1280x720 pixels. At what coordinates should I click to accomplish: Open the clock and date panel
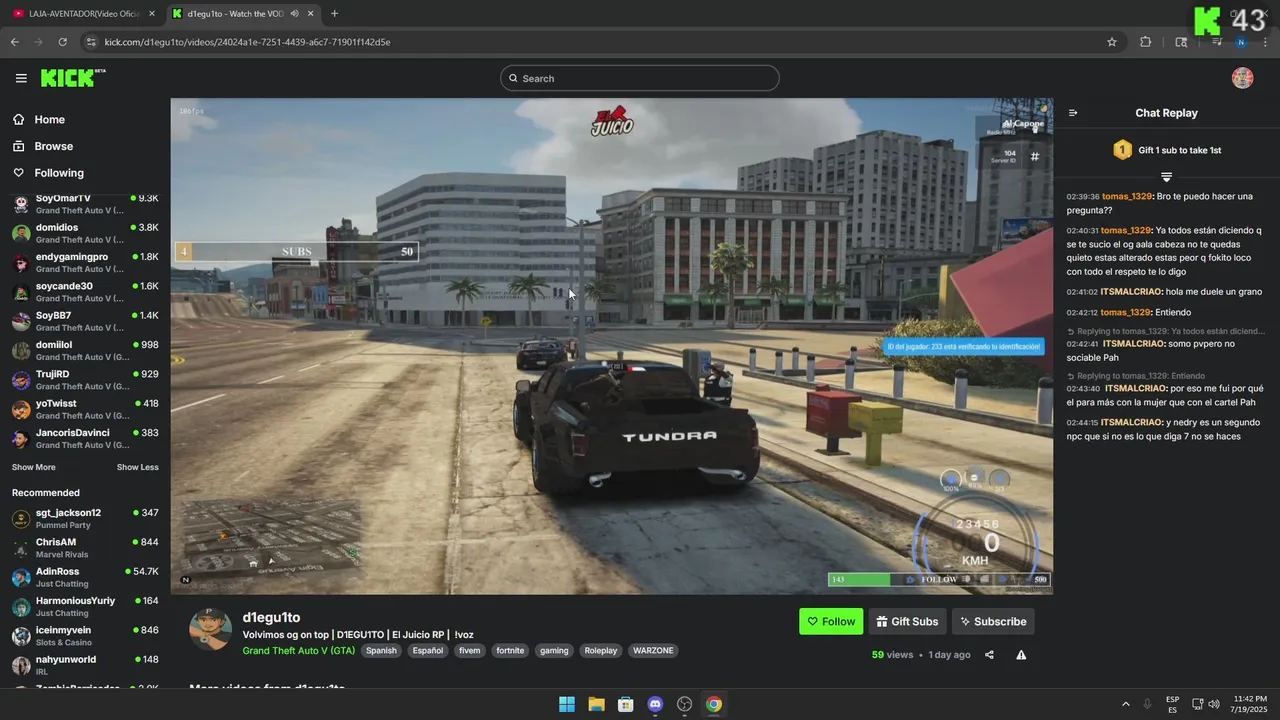1249,704
